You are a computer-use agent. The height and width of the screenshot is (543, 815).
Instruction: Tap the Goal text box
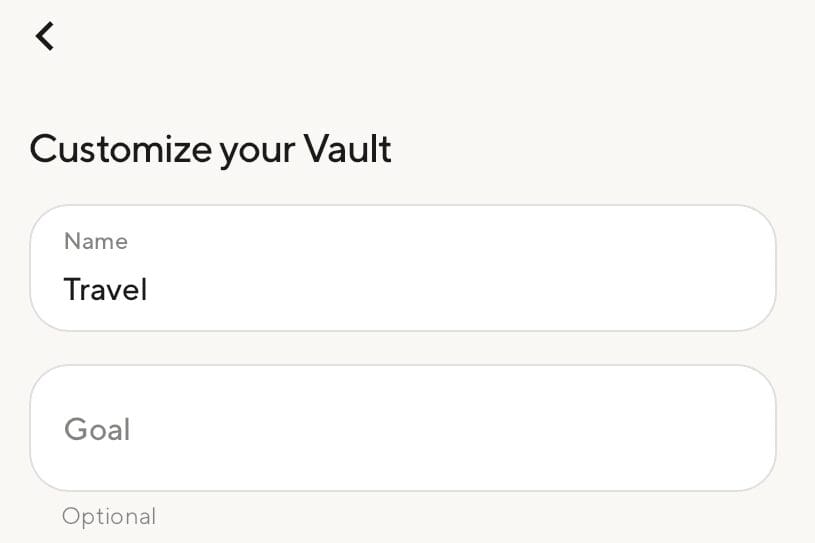coord(402,428)
